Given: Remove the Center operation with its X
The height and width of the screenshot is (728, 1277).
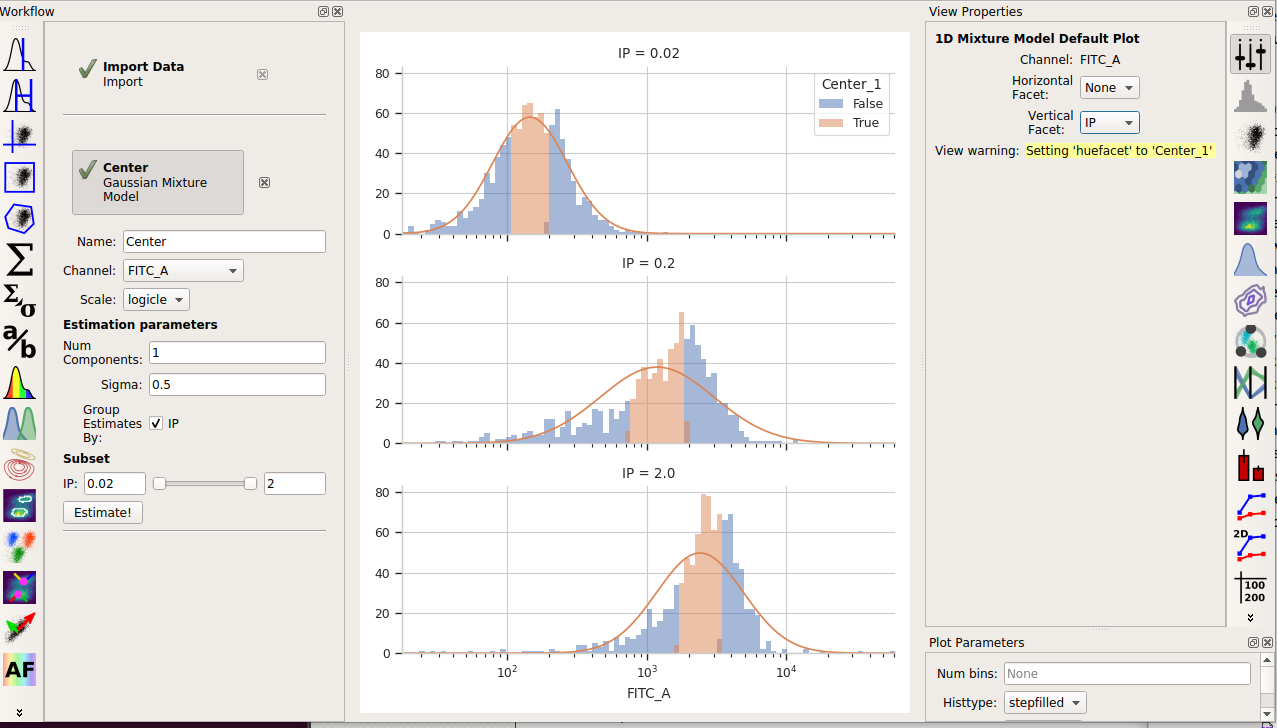Looking at the screenshot, I should coord(264,183).
